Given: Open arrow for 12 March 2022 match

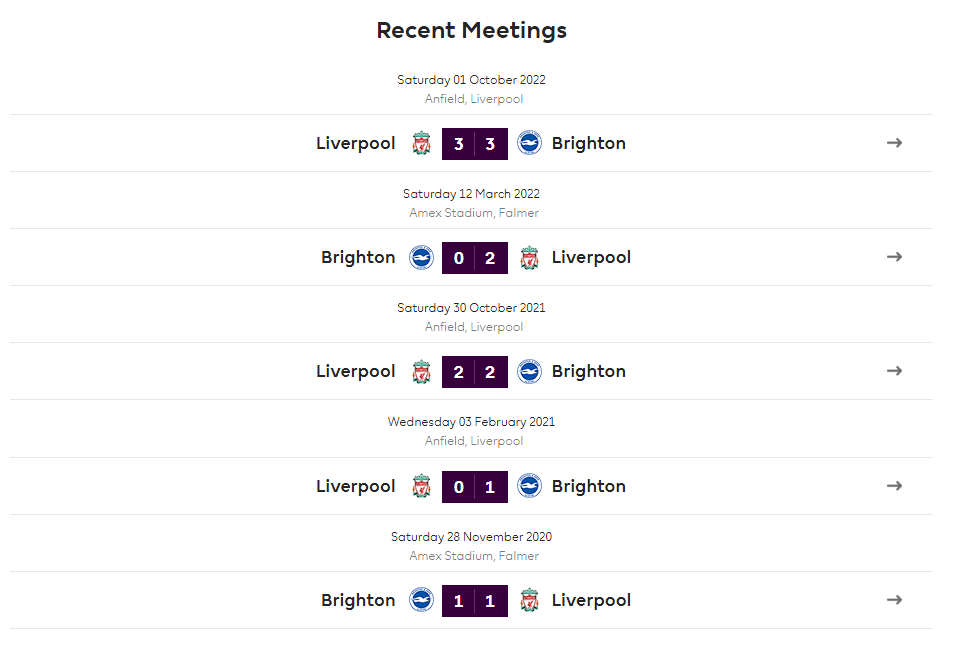Looking at the screenshot, I should 894,257.
